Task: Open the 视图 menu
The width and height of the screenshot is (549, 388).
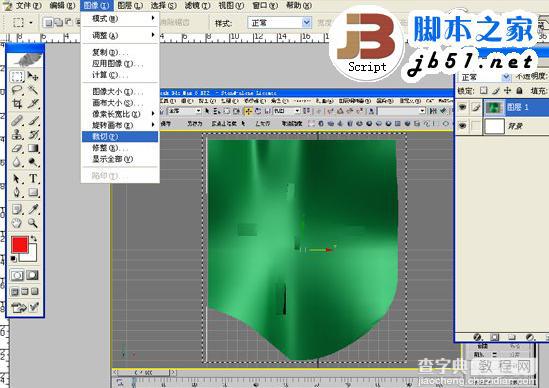Action: pos(231,6)
